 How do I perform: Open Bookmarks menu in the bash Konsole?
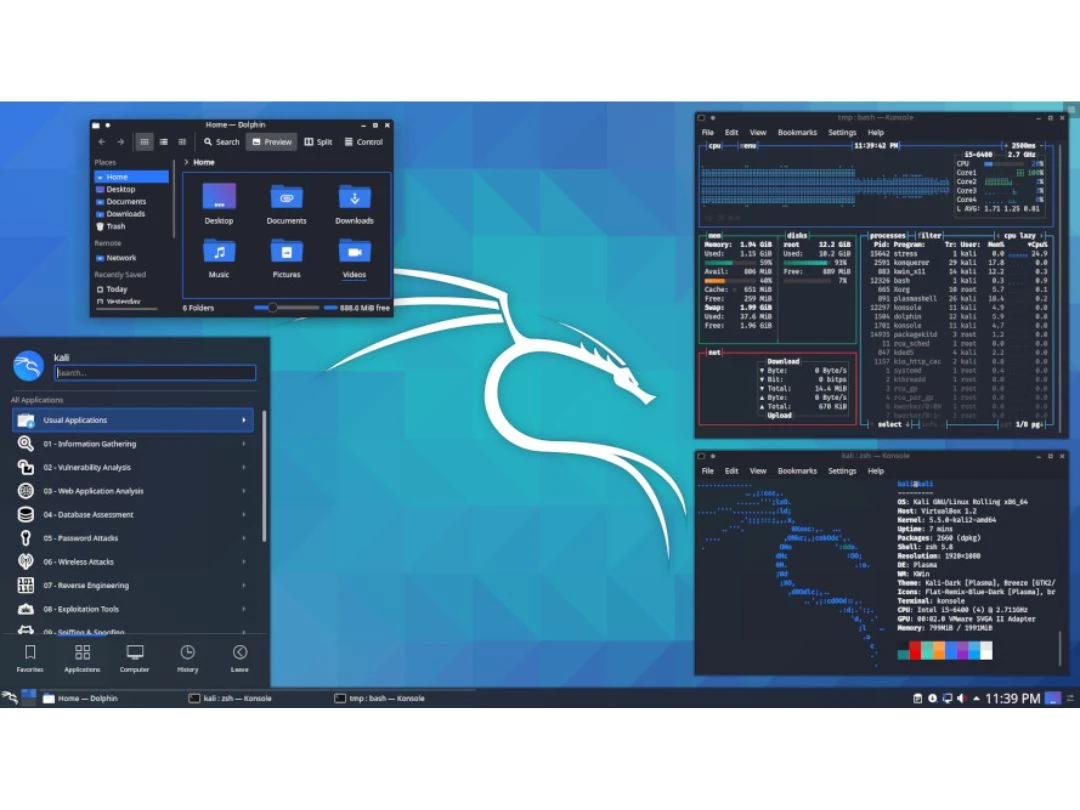click(x=797, y=132)
